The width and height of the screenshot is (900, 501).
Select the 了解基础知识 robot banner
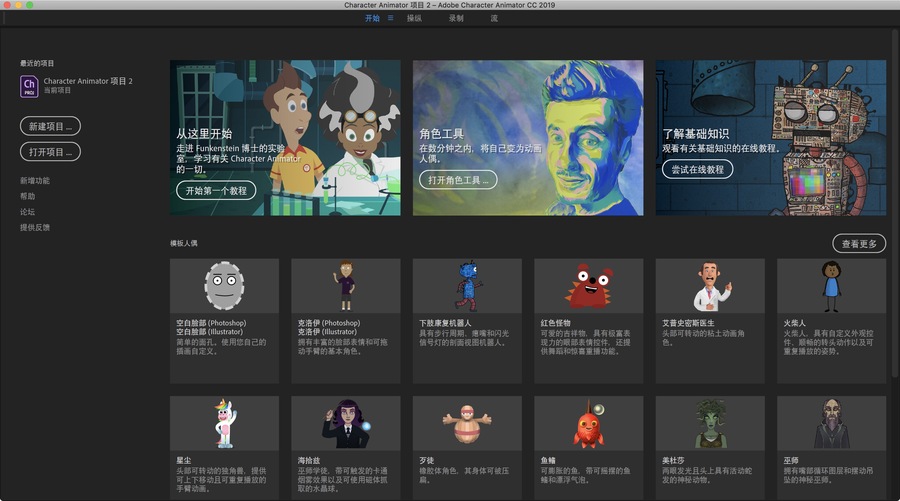771,138
